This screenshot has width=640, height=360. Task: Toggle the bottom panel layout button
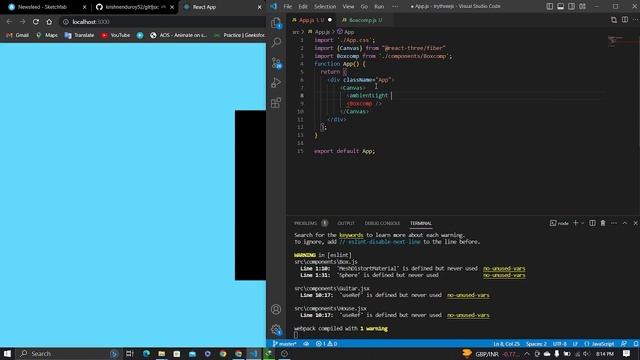[x=561, y=7]
